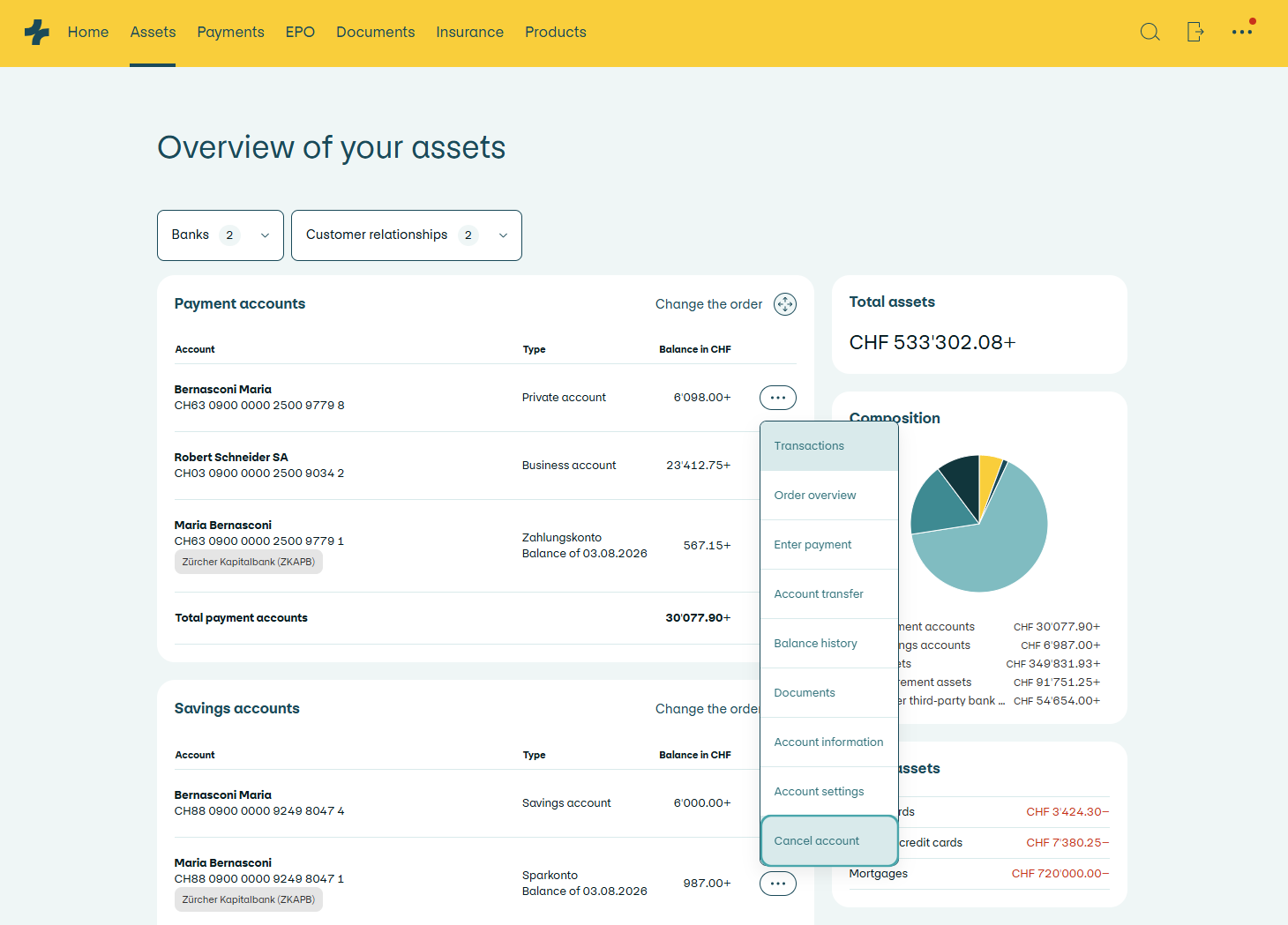Click the Total assets CHF 533'302.08+ value
Viewport: 1288px width, 925px height.
pos(932,343)
